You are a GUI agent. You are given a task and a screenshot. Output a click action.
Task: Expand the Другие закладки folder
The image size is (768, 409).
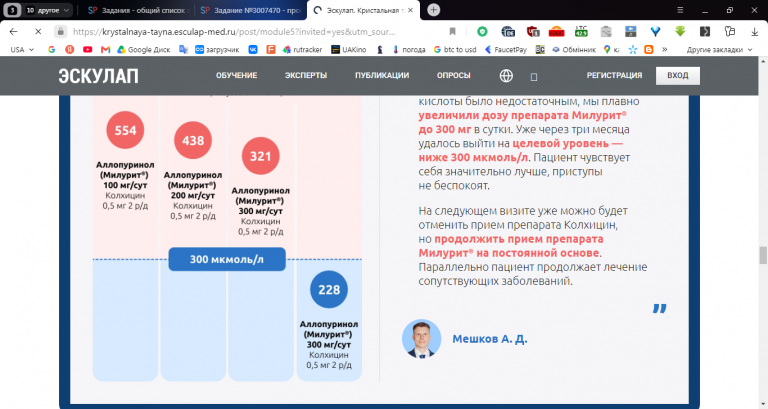[719, 49]
